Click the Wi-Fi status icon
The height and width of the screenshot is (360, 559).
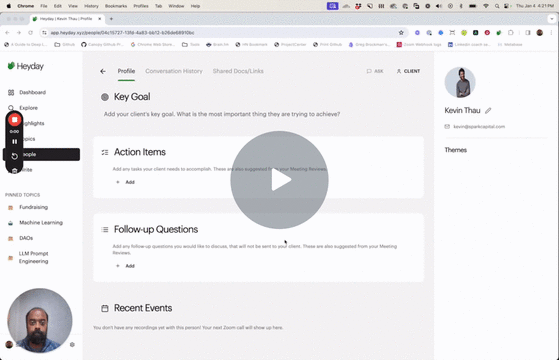[x=486, y=6]
